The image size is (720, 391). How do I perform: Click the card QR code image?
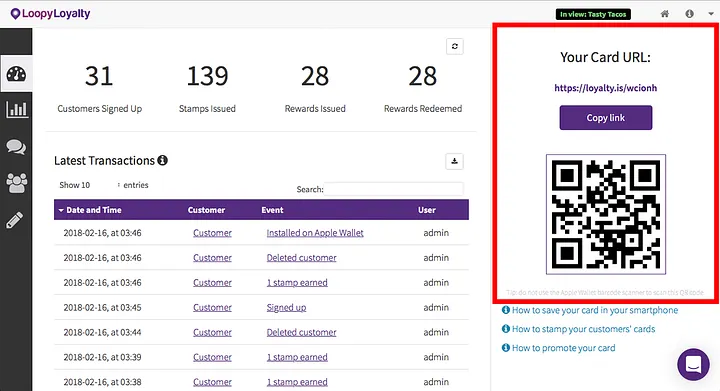click(x=606, y=214)
